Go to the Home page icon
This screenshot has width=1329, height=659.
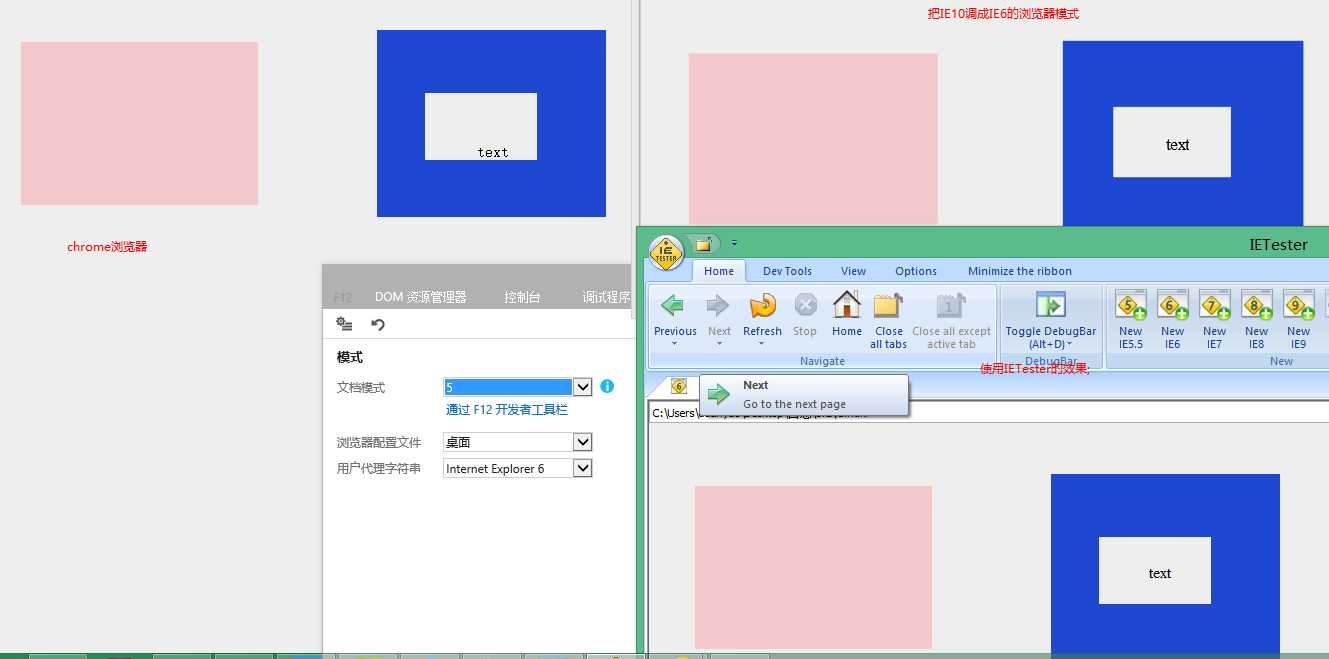point(847,305)
